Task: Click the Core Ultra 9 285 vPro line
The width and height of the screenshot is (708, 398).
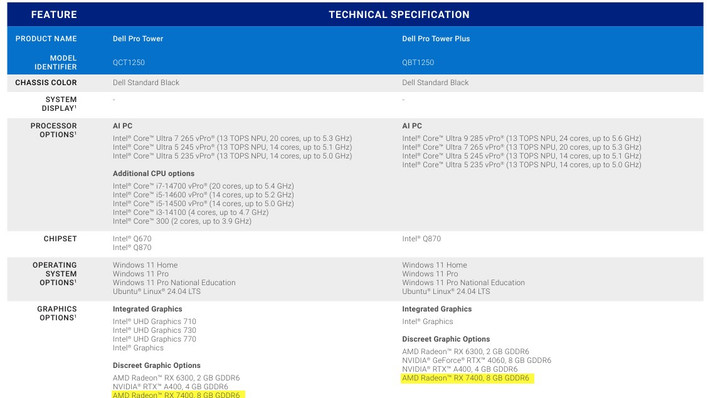Action: (522, 138)
